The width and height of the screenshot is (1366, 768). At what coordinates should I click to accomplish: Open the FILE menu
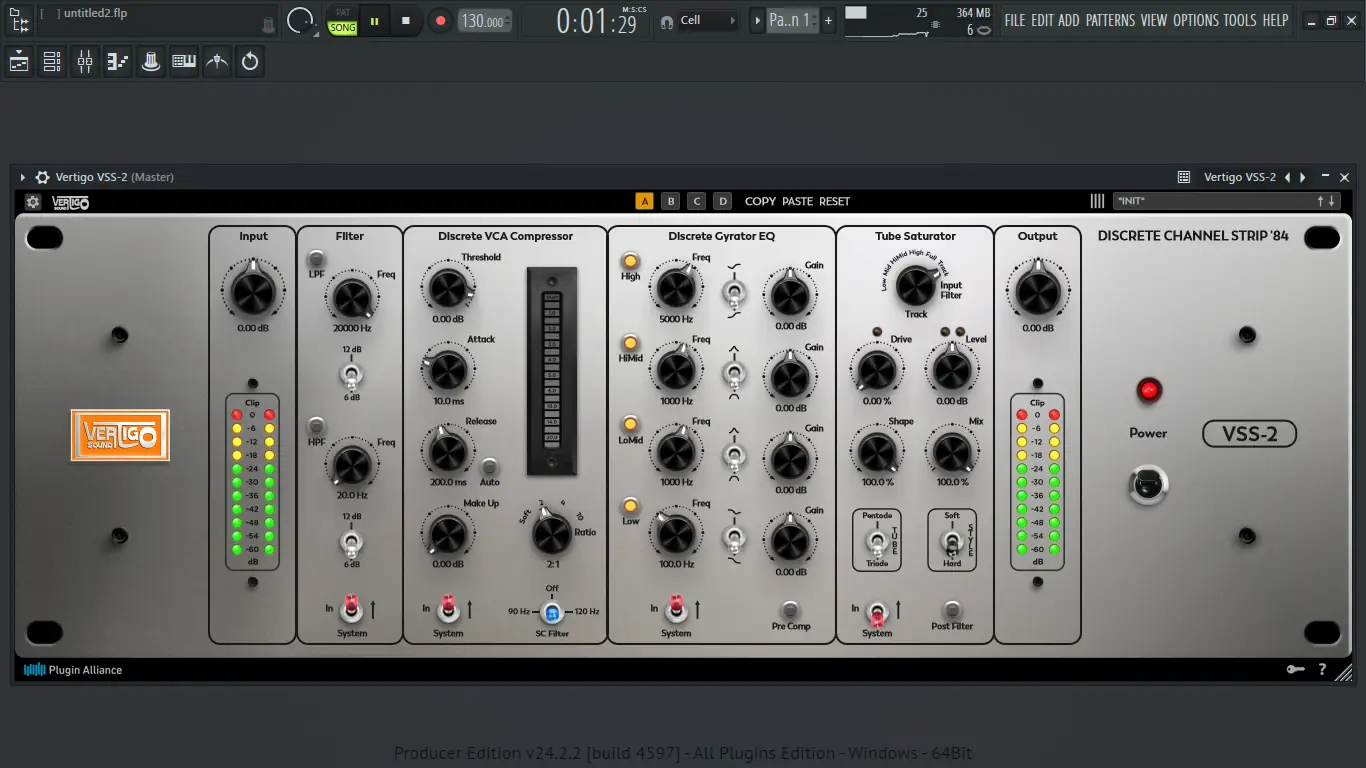(x=1015, y=20)
